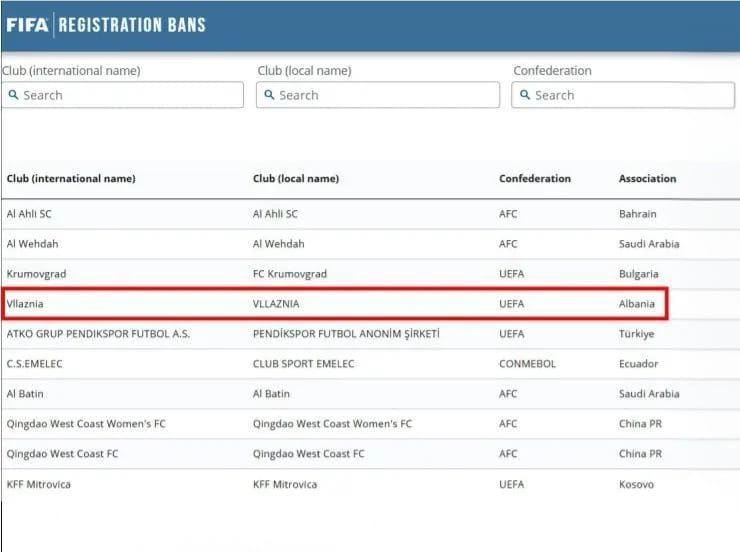Screen dimensions: 740x552
Task: Focus the Club (international name) search field
Action: [x=130, y=95]
